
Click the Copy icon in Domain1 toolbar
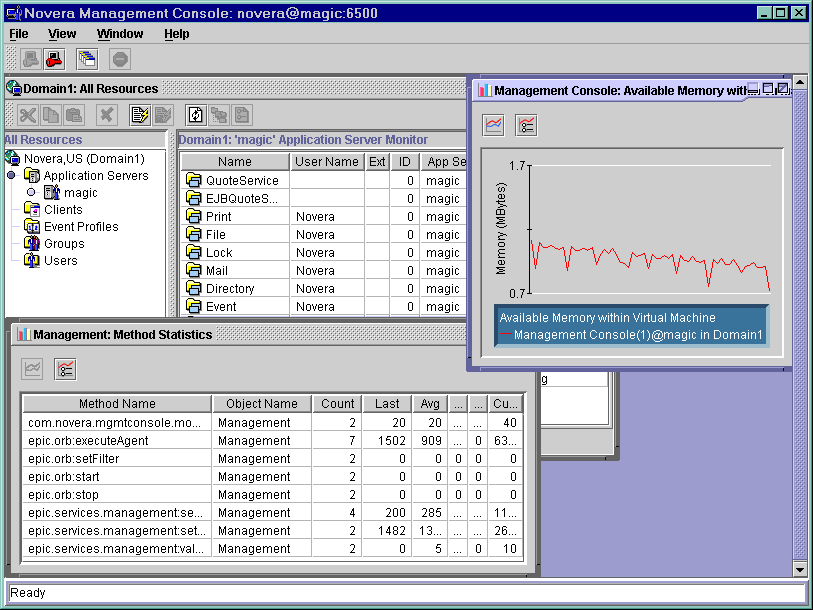(x=51, y=115)
